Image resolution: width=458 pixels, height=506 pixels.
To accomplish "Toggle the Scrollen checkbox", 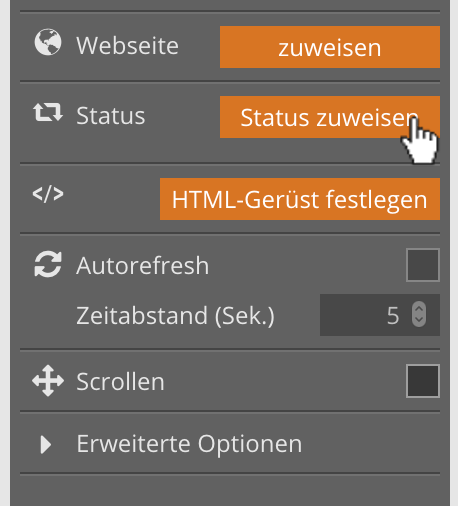I will [423, 381].
